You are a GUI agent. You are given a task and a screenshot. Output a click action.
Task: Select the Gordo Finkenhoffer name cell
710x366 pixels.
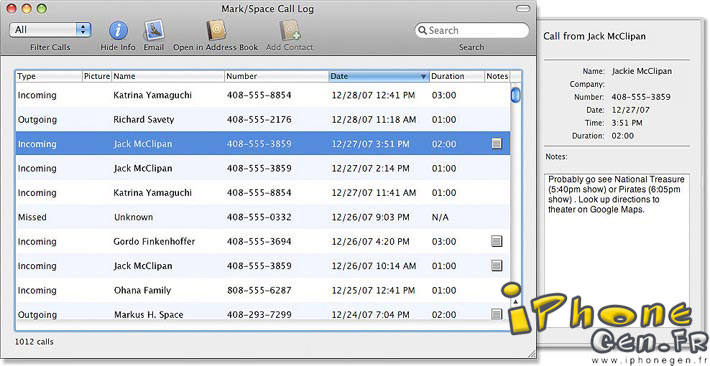[x=154, y=241]
